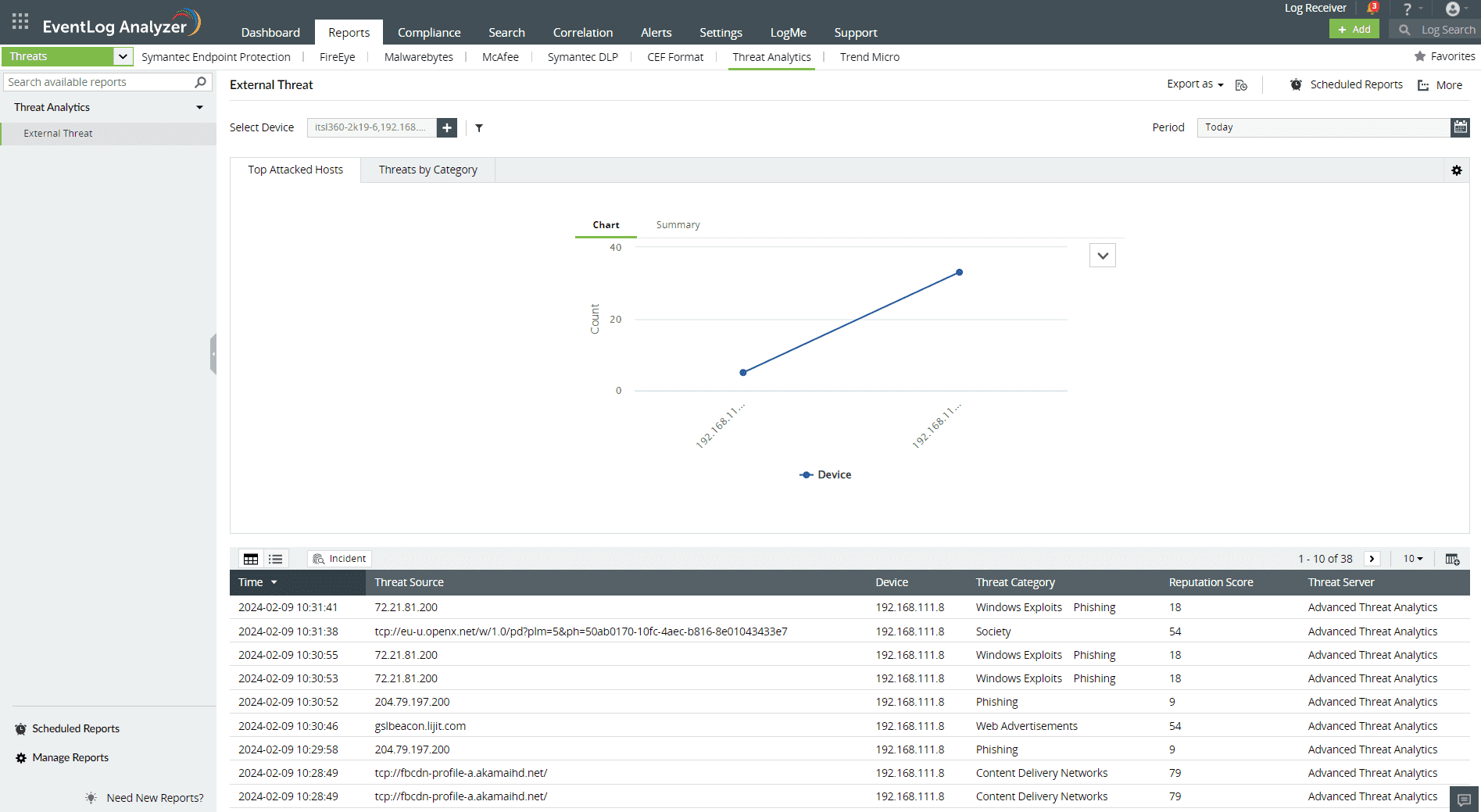Click Need New Reports link
Image resolution: width=1481 pixels, height=812 pixels.
155,798
